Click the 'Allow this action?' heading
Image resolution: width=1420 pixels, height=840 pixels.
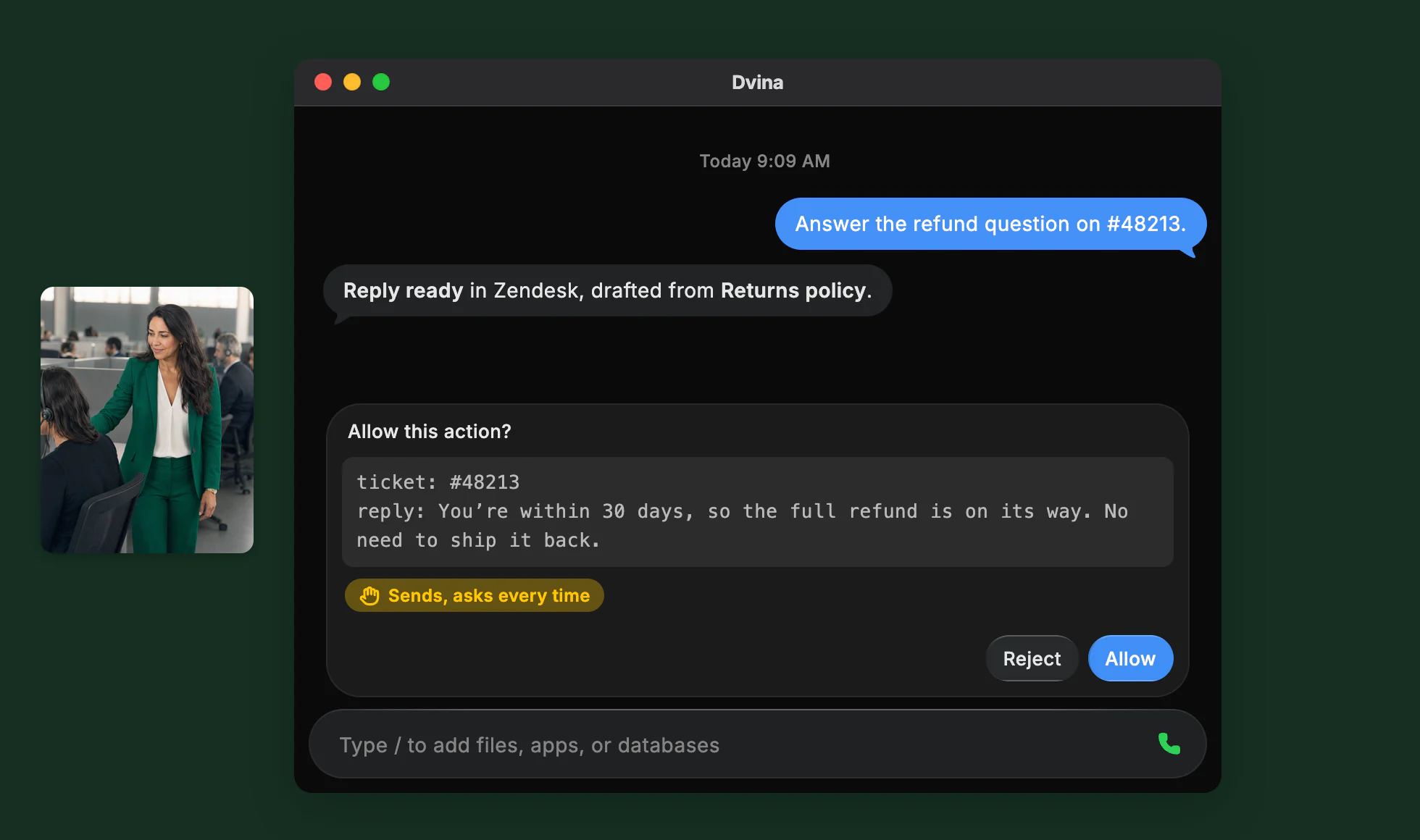[x=430, y=432]
